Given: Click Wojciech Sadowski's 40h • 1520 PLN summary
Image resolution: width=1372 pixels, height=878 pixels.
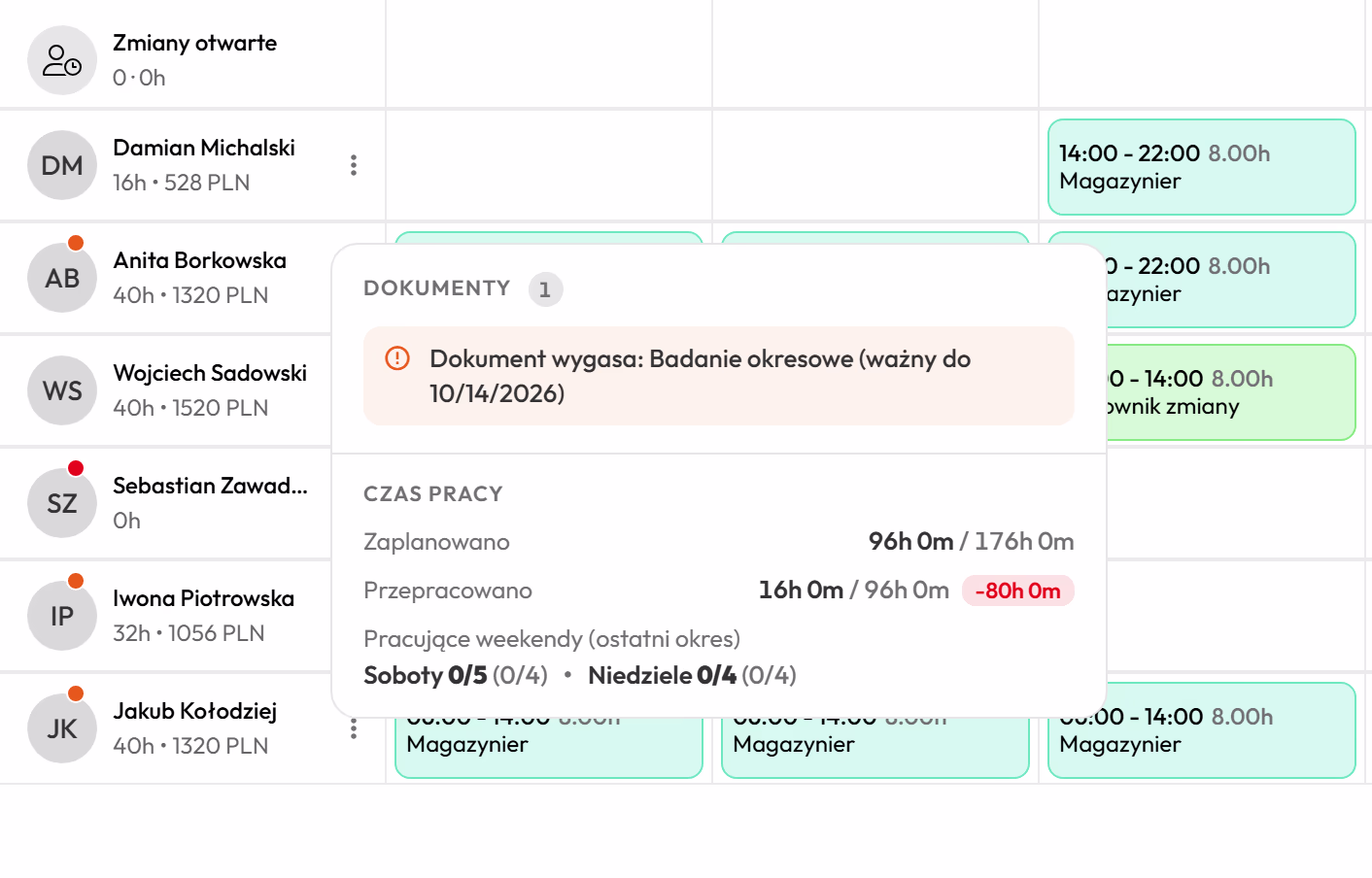Looking at the screenshot, I should point(190,408).
